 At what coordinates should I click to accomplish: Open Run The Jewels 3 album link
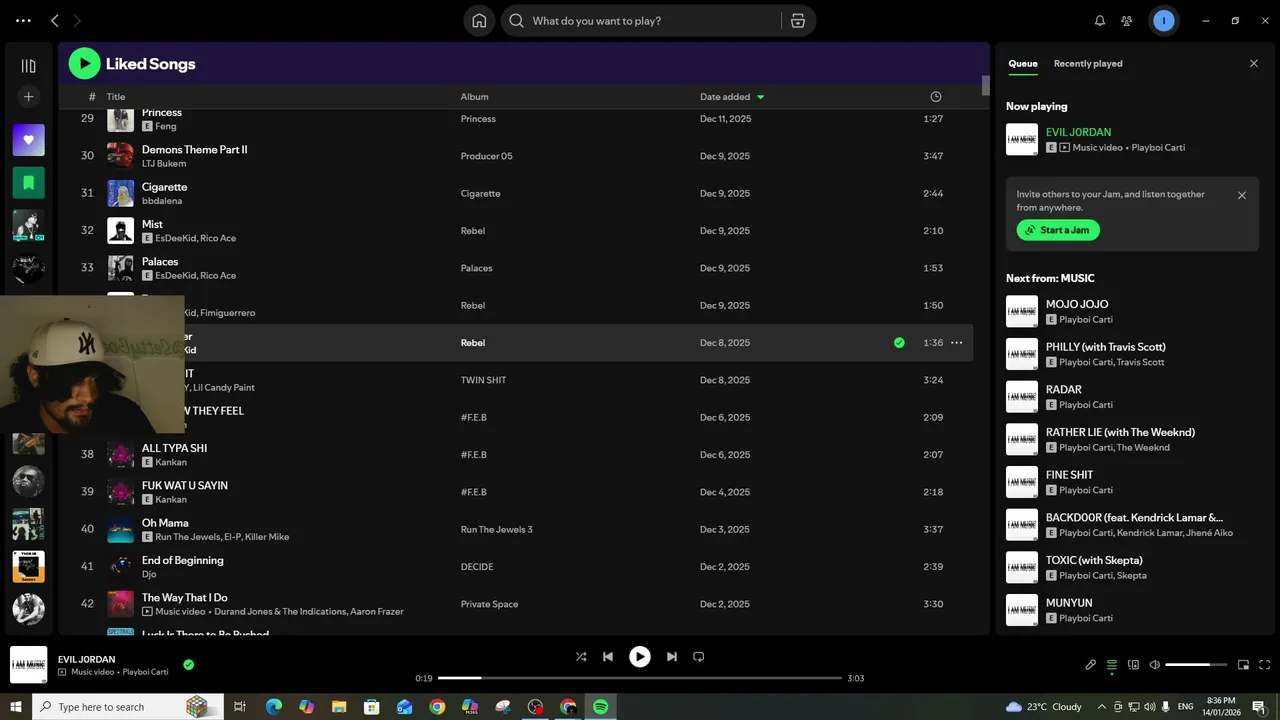497,530
